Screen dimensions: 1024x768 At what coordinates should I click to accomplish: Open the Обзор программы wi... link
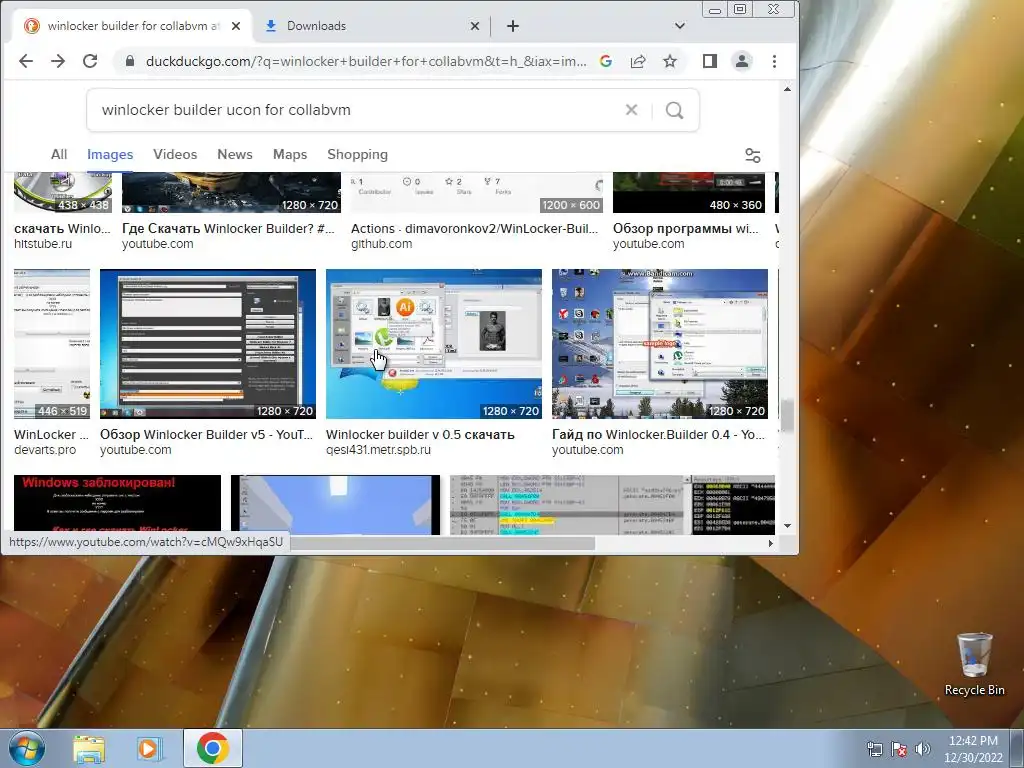click(685, 229)
